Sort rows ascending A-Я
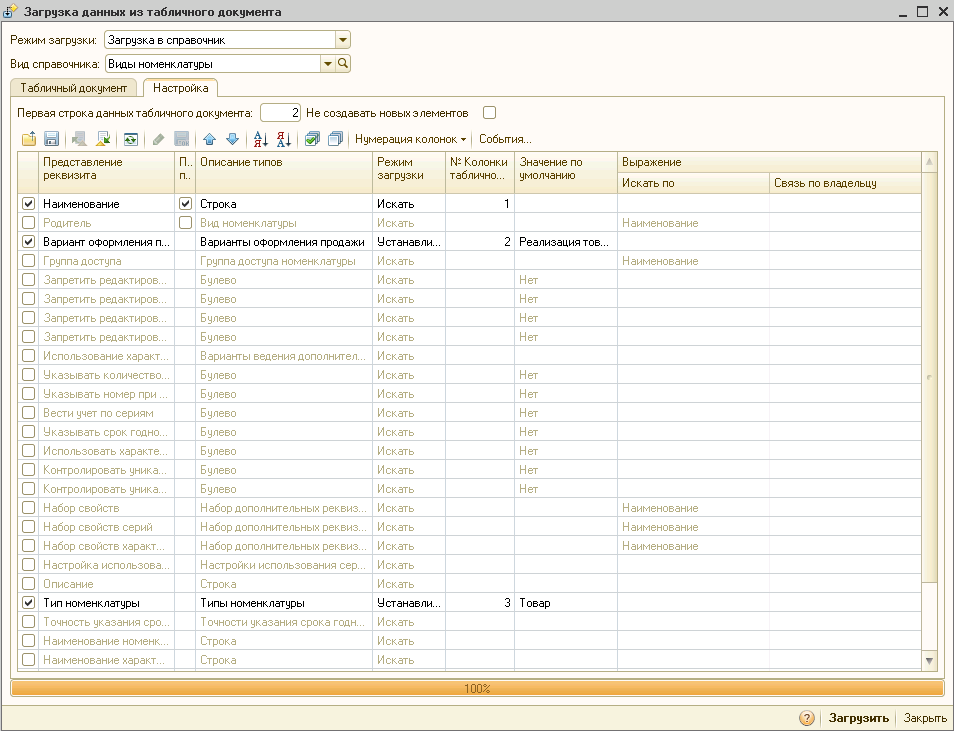954x731 pixels. (260, 139)
